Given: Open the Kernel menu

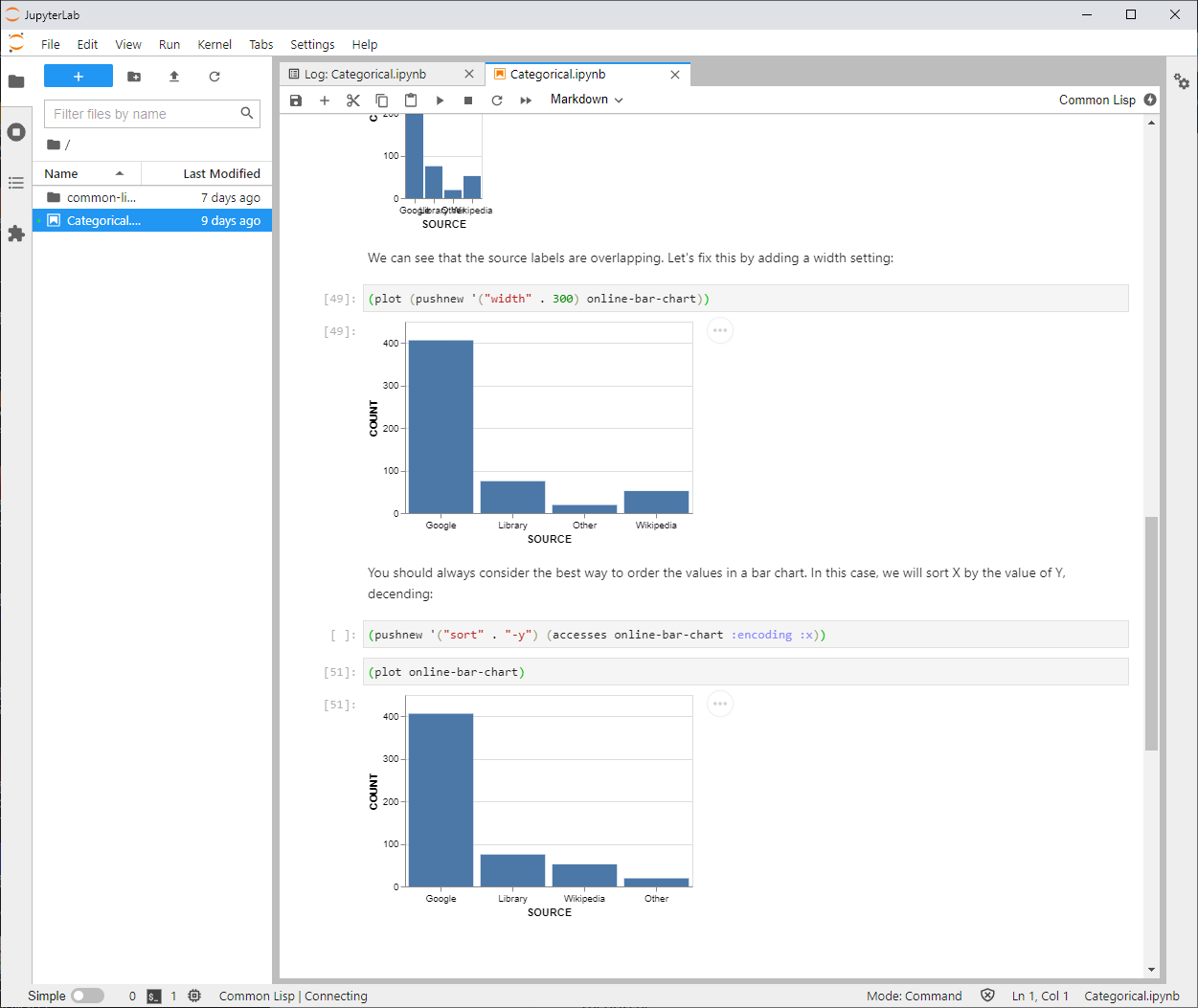Looking at the screenshot, I should tap(215, 44).
